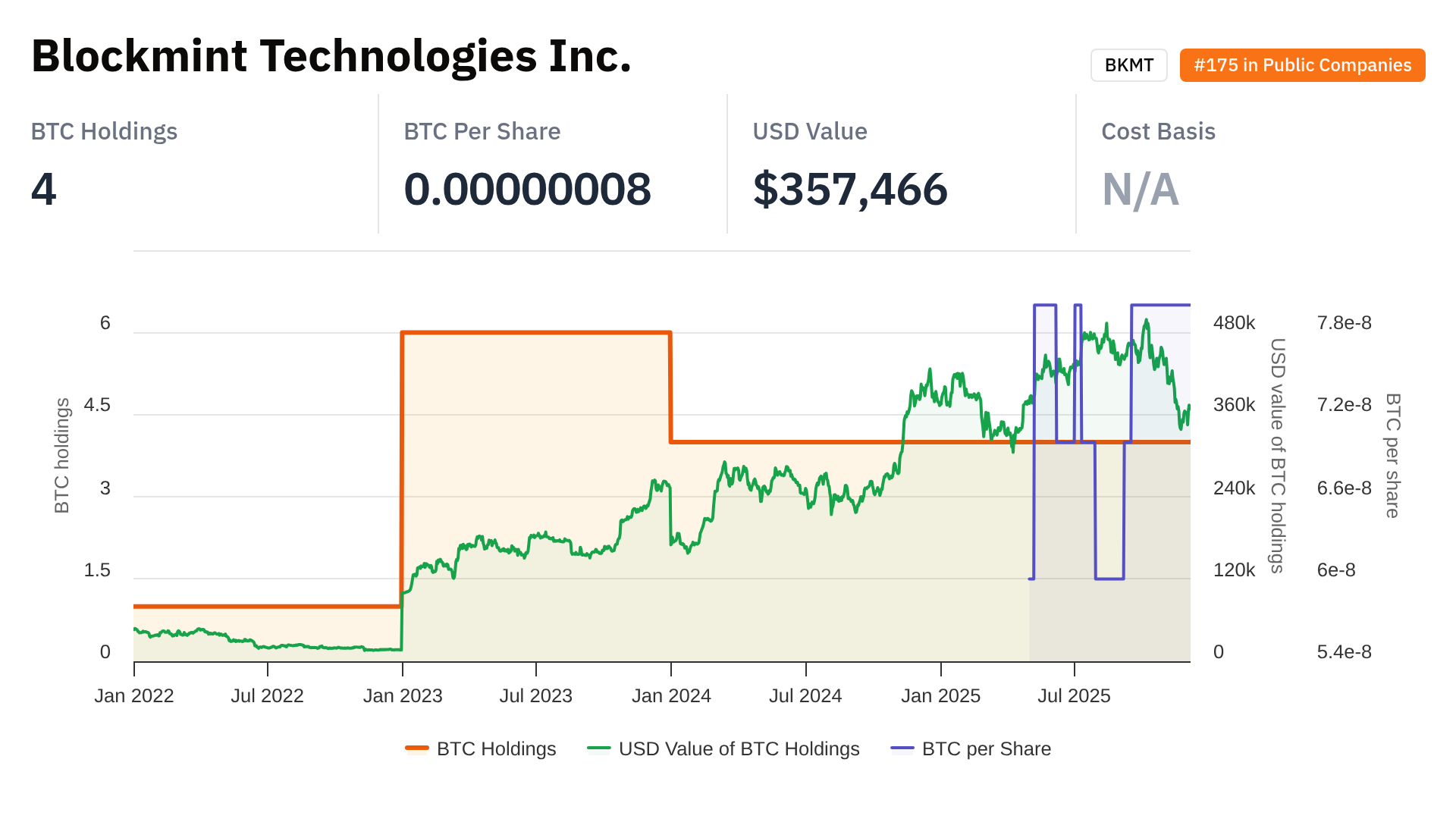
Task: Select the BTC Holdings value 4
Action: (x=44, y=189)
